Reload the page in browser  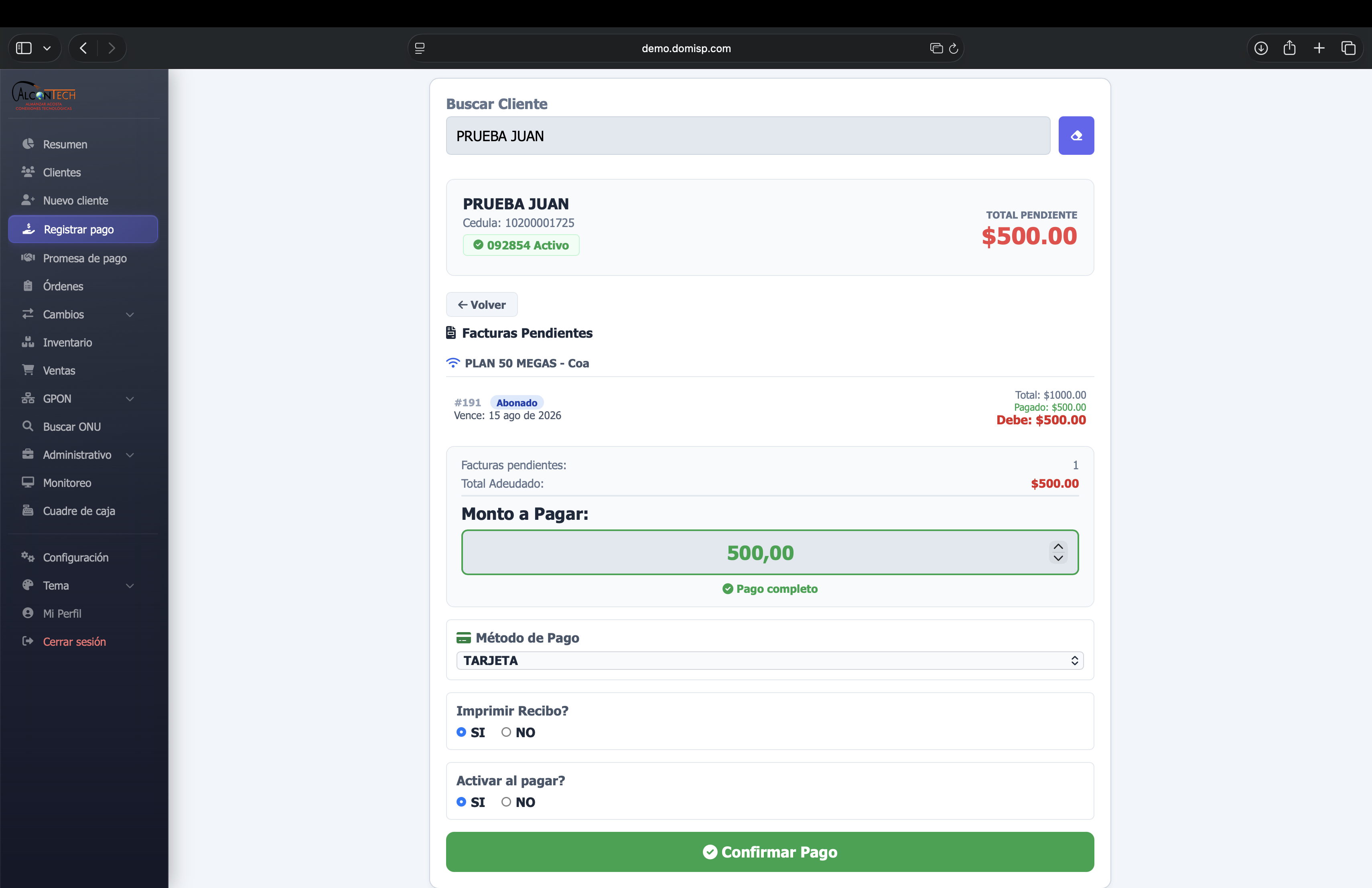click(954, 49)
